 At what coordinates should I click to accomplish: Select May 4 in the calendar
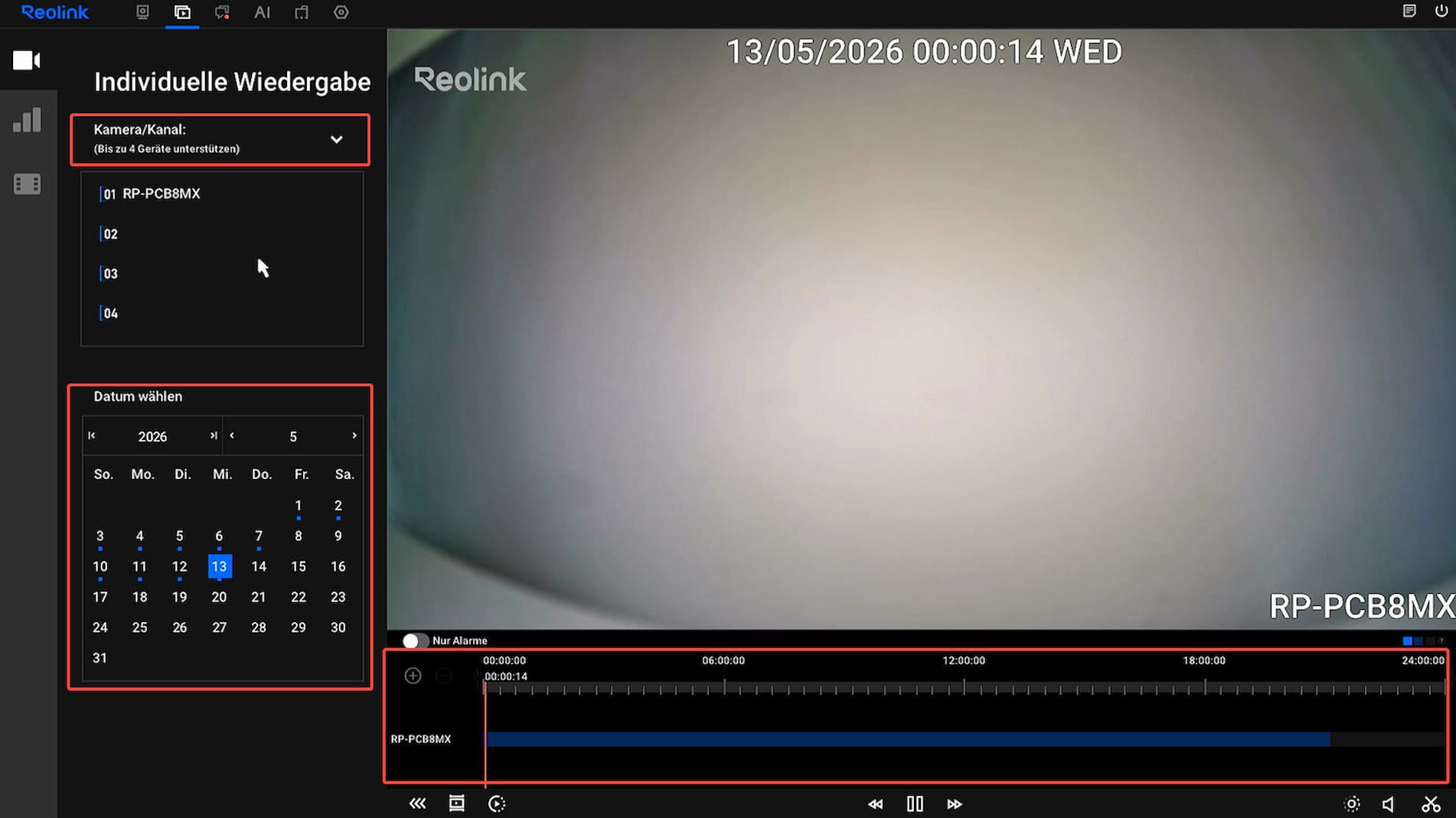tap(140, 536)
